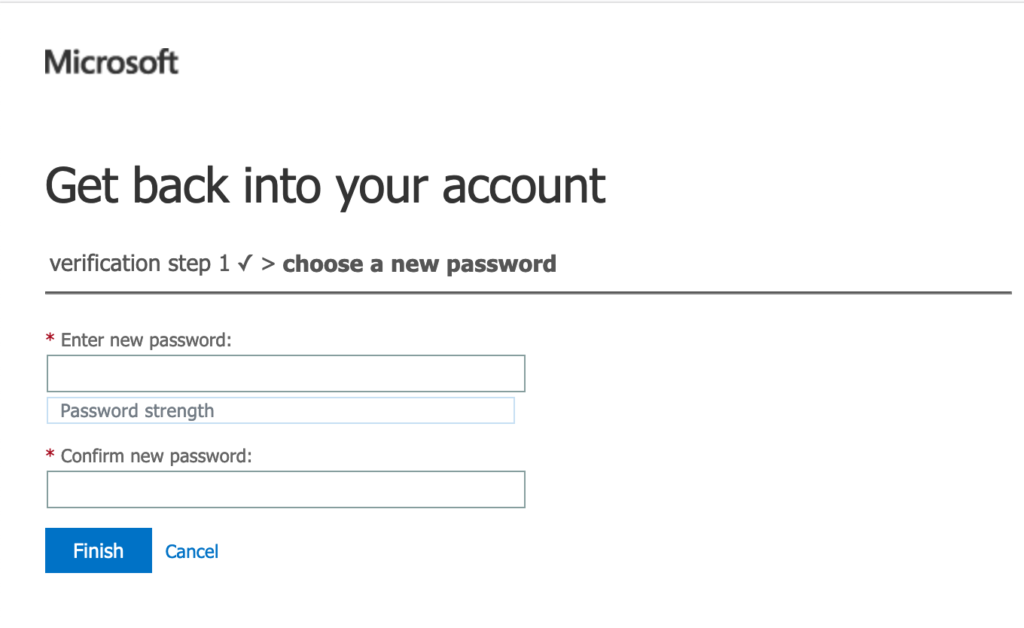Viewport: 1024px width, 628px height.
Task: Click the Microsoft logo
Action: coord(111,62)
